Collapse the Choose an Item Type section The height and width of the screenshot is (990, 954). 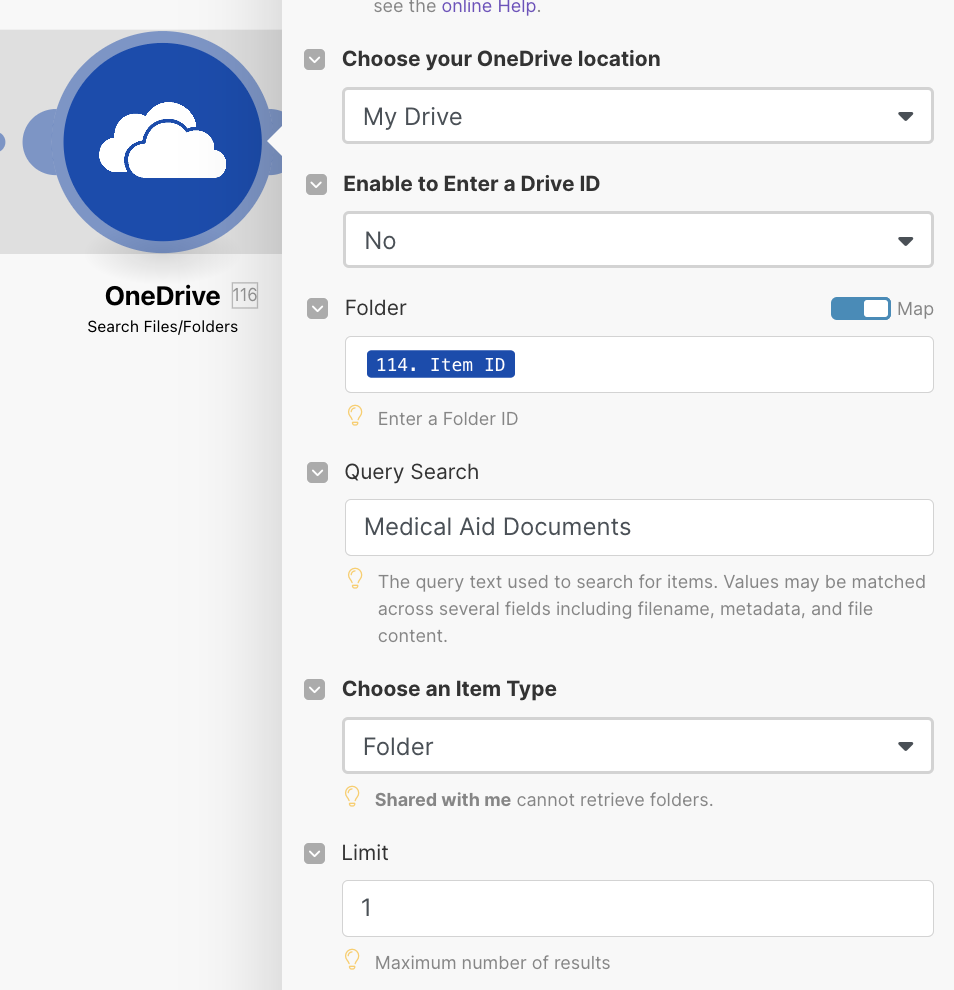click(315, 689)
